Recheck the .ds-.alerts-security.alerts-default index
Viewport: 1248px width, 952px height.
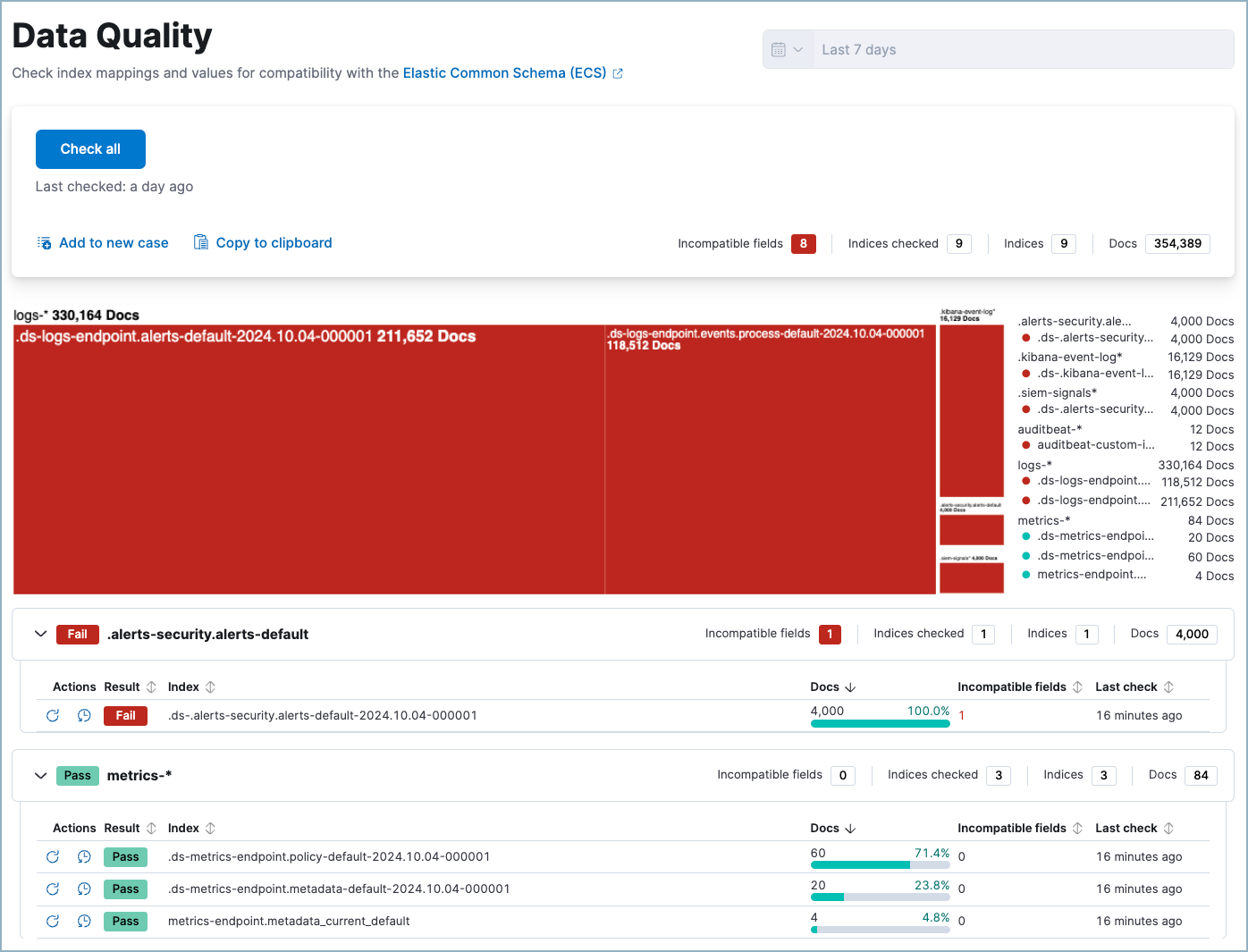click(53, 715)
